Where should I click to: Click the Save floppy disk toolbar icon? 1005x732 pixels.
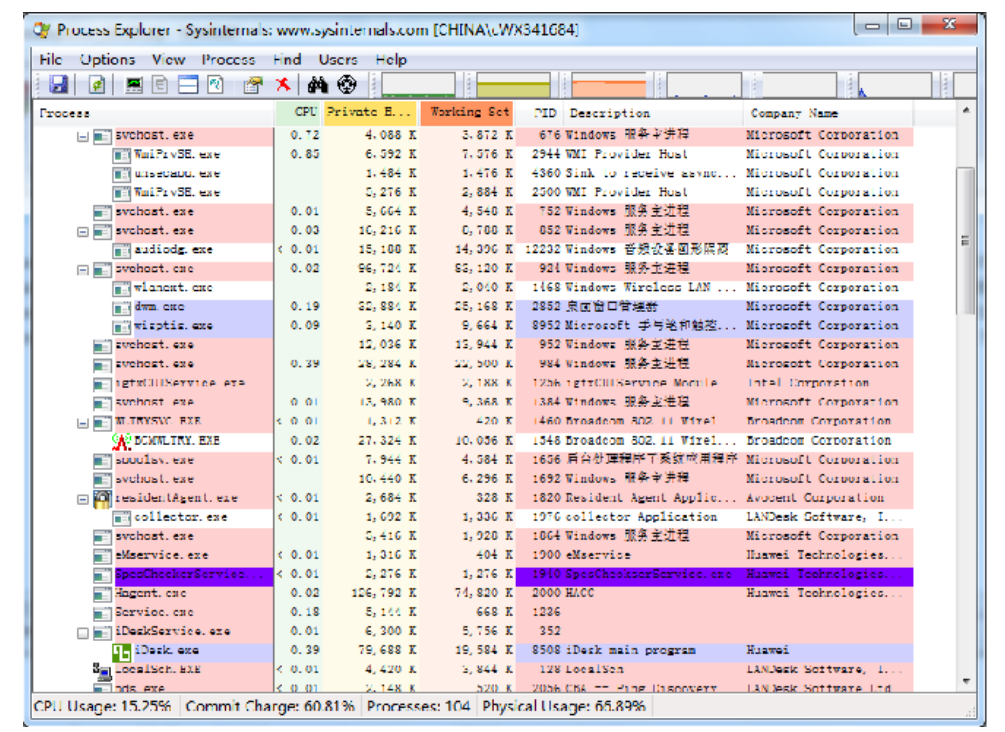[60, 85]
